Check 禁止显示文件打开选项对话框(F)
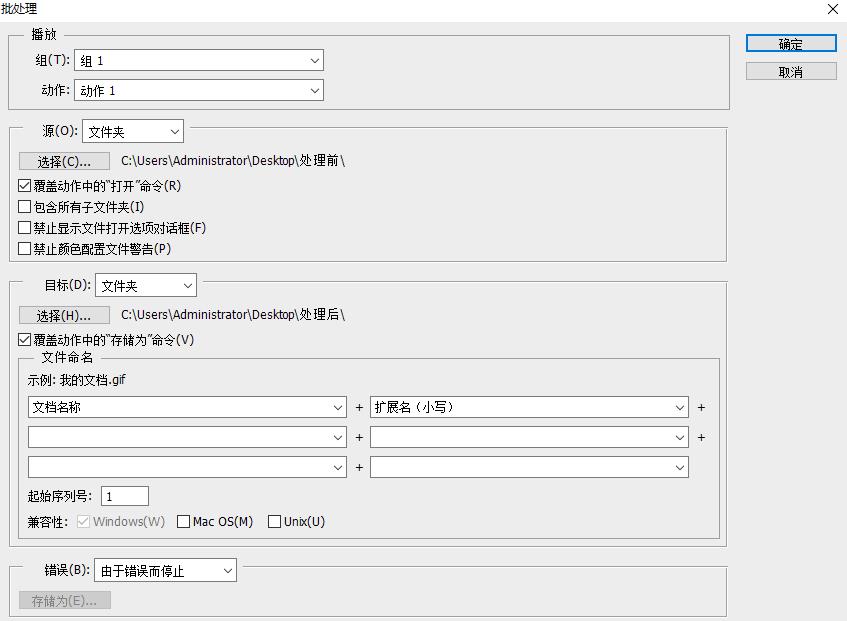847x621 pixels. [24, 228]
